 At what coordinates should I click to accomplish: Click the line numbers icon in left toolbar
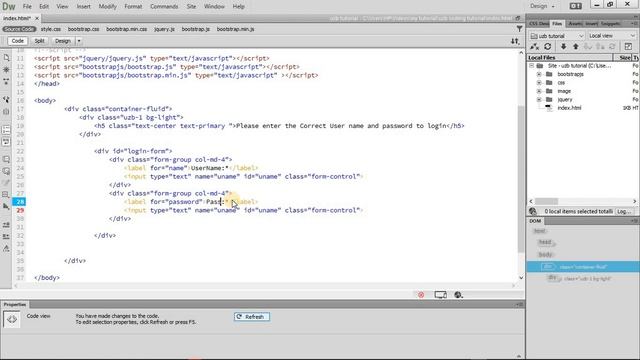[x=6, y=130]
